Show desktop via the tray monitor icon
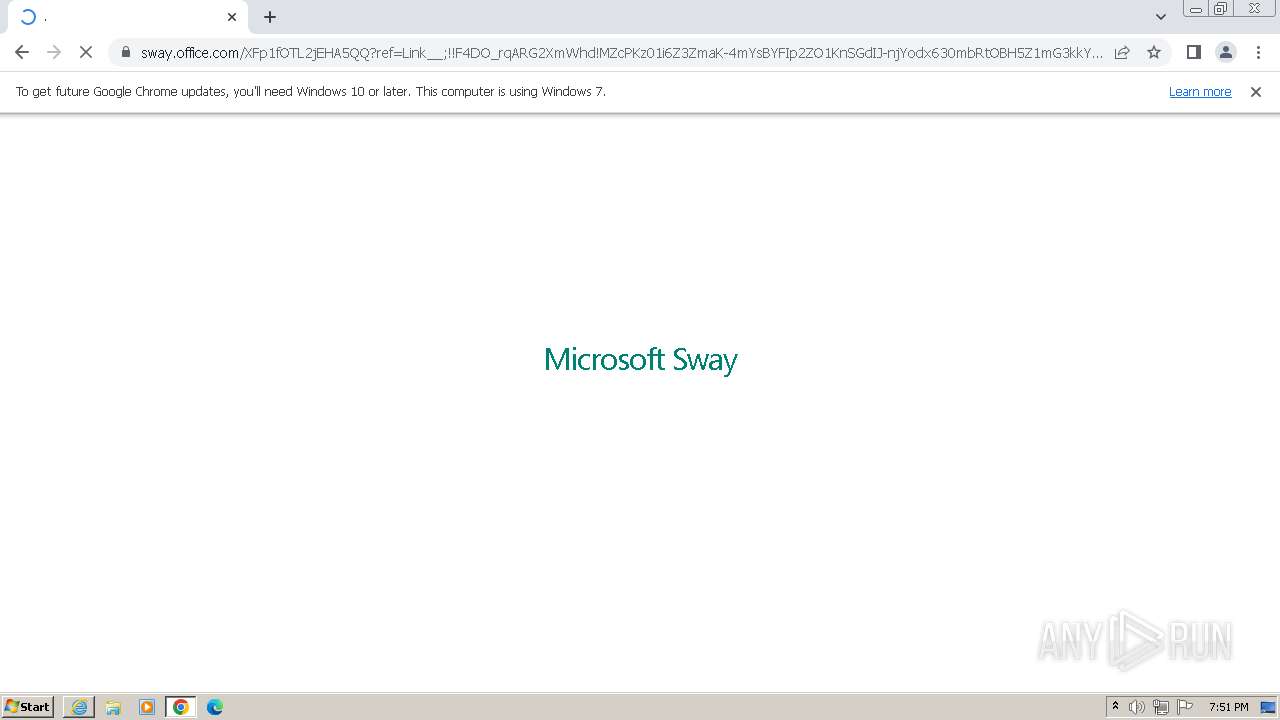This screenshot has width=1280, height=720. point(1268,707)
